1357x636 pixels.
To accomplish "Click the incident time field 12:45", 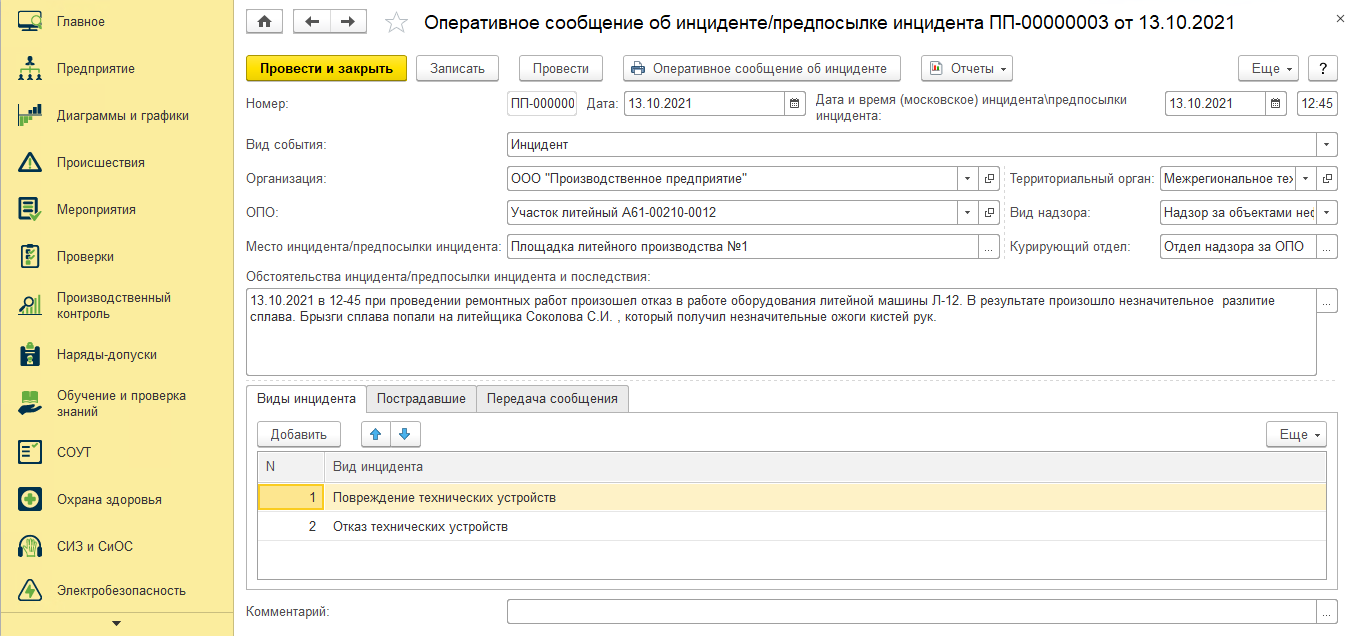I will [1316, 103].
